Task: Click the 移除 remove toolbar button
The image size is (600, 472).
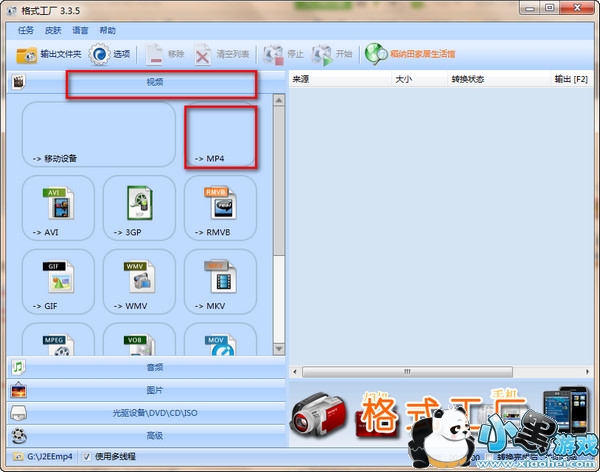Action: (165, 54)
